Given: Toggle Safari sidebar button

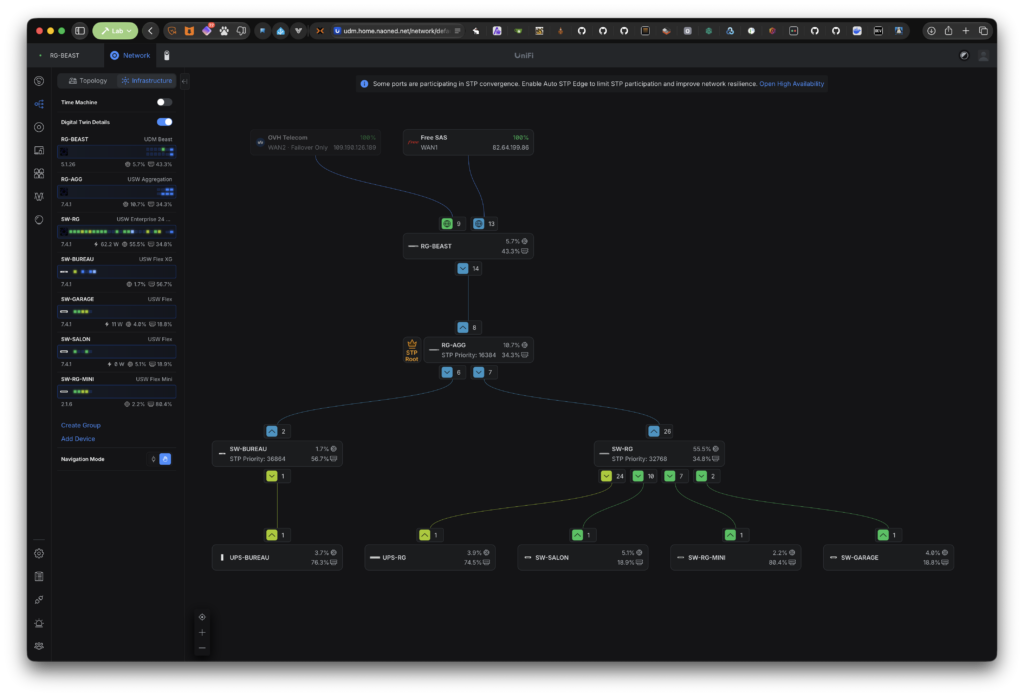Looking at the screenshot, I should tap(80, 31).
